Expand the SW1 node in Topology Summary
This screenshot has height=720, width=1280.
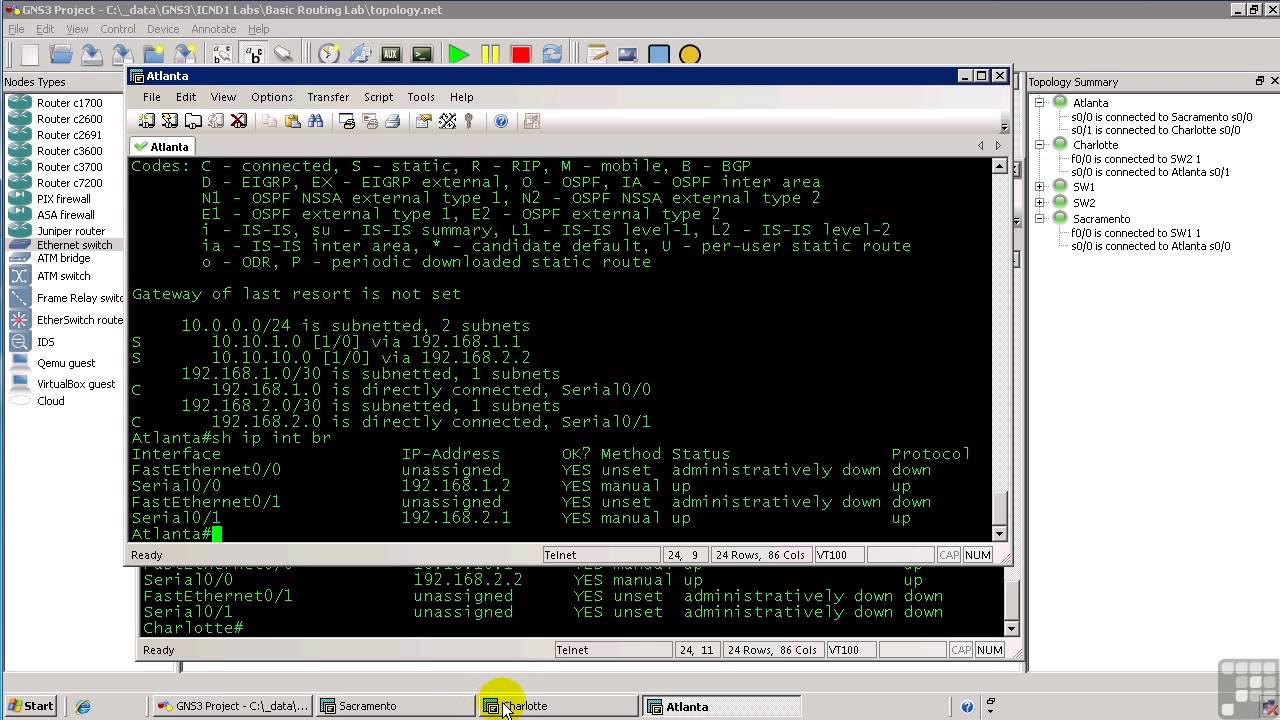click(x=1040, y=186)
